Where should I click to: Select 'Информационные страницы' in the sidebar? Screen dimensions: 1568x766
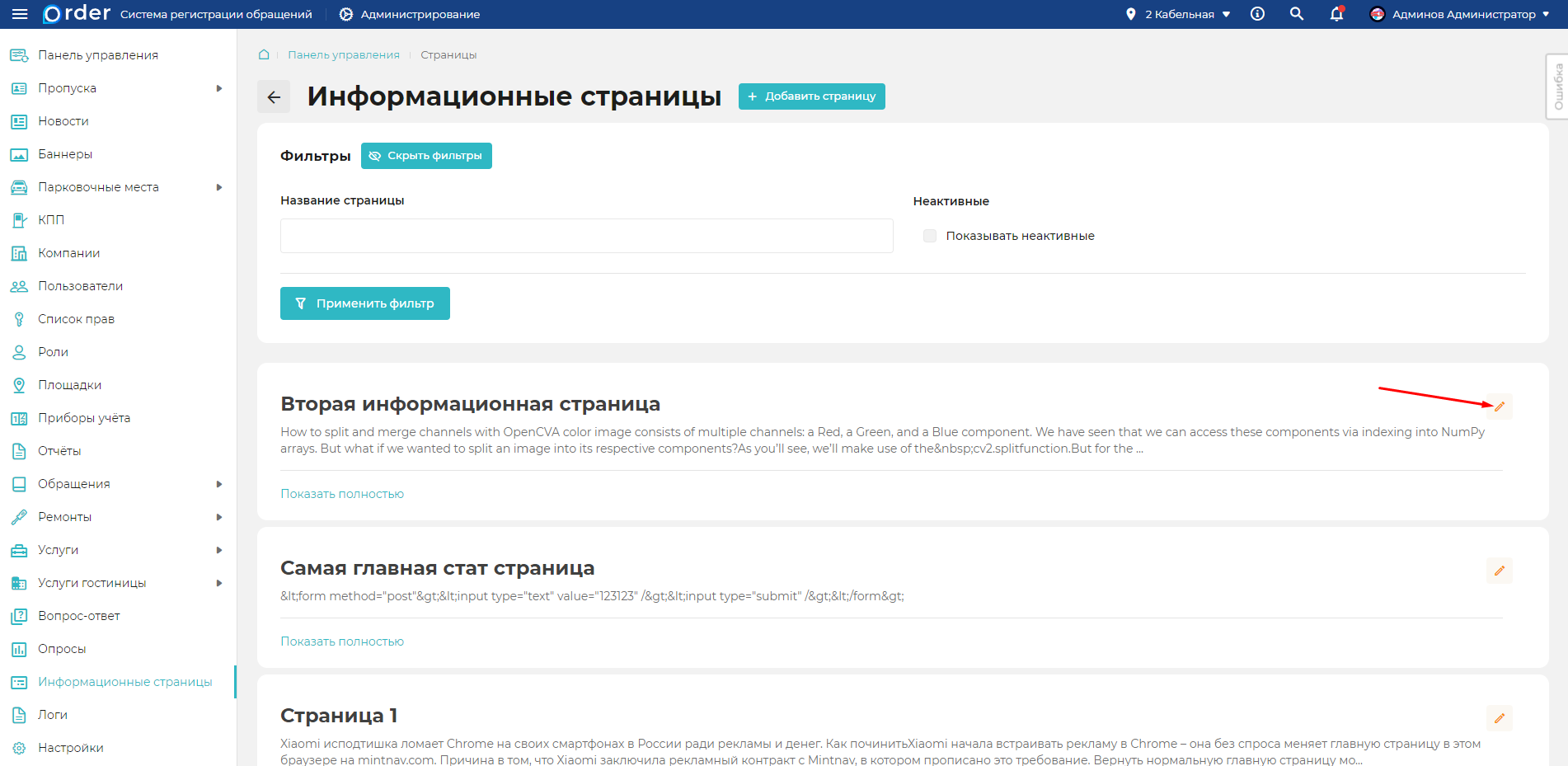tap(124, 682)
